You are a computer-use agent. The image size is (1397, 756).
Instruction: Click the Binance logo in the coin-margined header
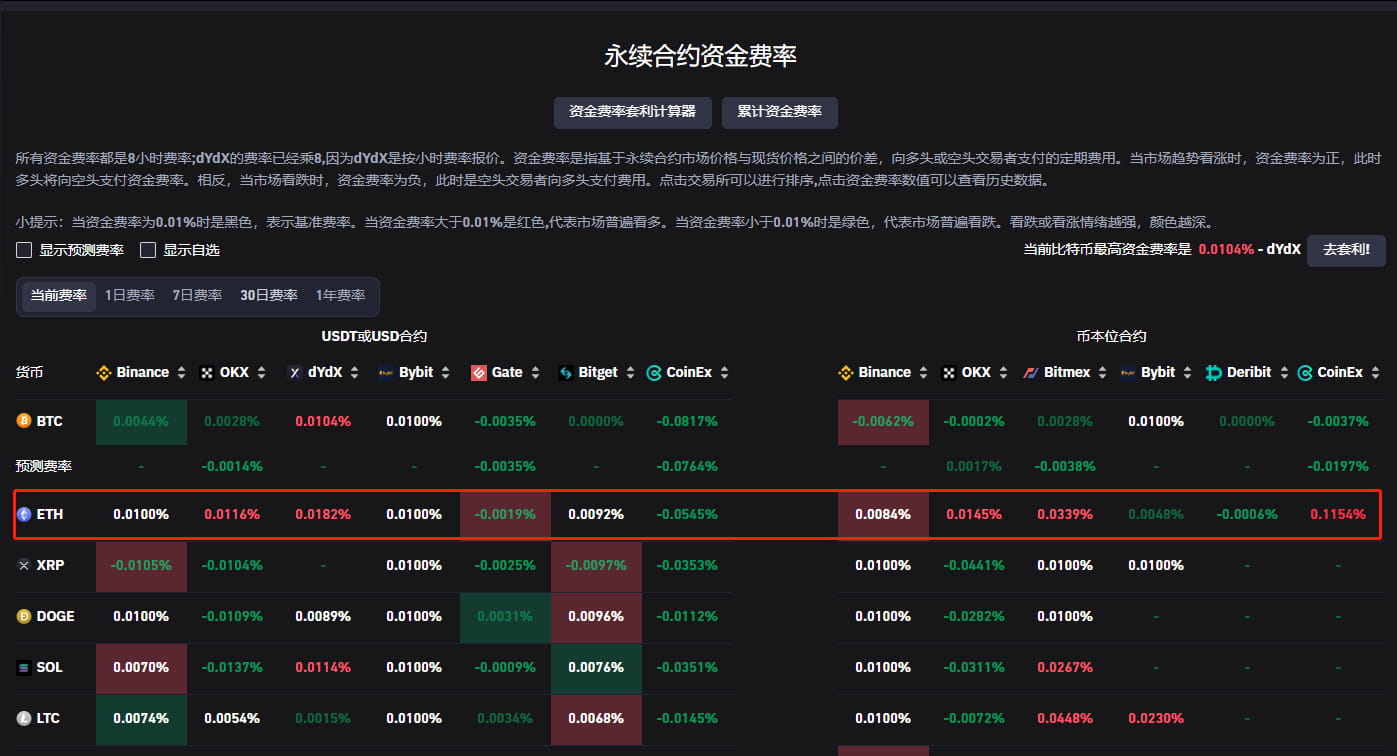tap(845, 373)
